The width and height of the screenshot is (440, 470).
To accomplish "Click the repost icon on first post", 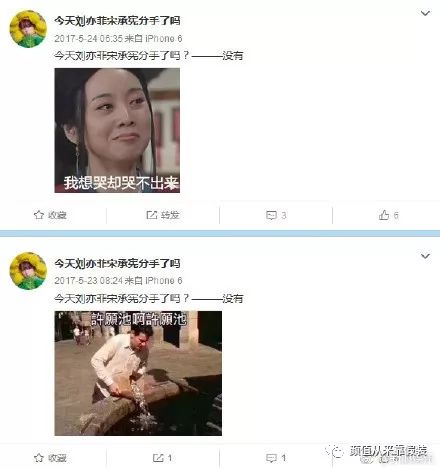I will click(x=152, y=215).
